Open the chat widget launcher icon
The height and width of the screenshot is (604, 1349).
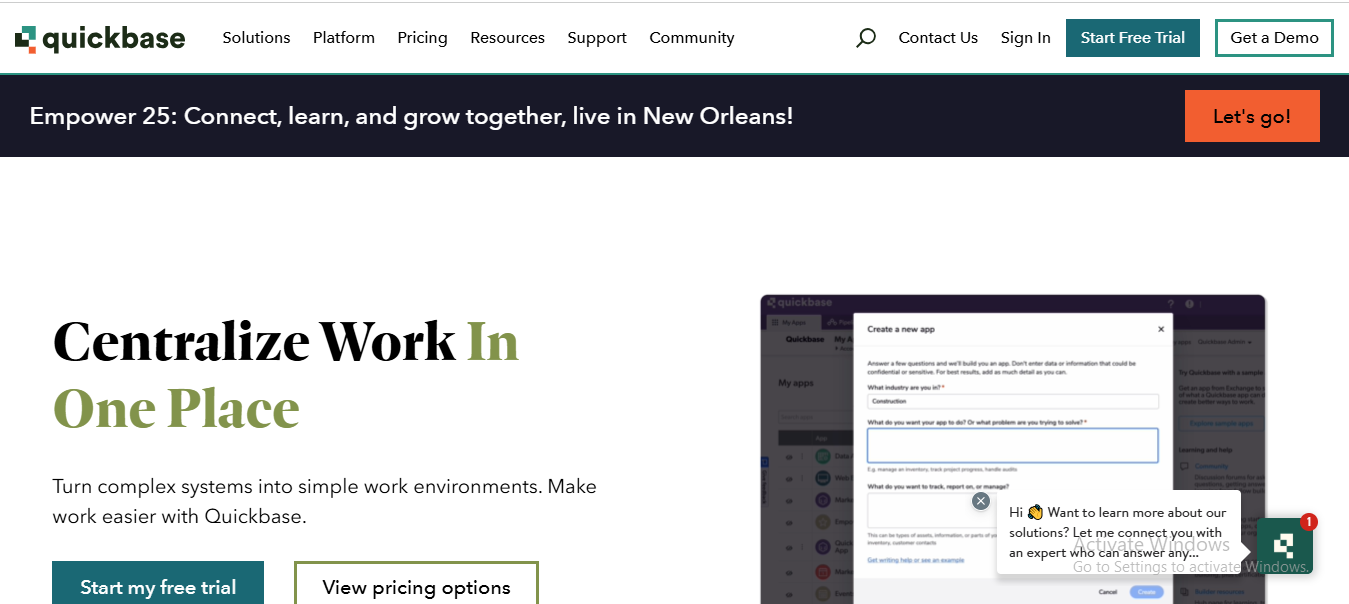(x=1285, y=546)
